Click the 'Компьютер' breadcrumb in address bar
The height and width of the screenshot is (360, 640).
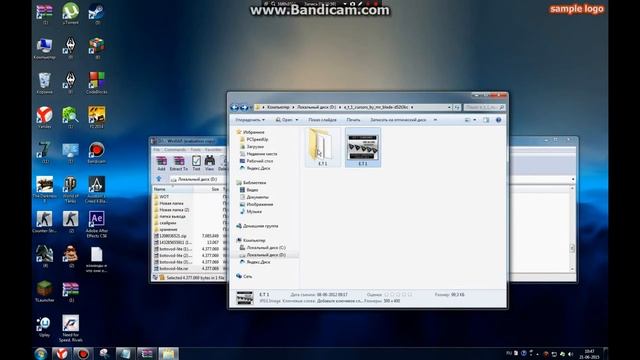pos(278,107)
